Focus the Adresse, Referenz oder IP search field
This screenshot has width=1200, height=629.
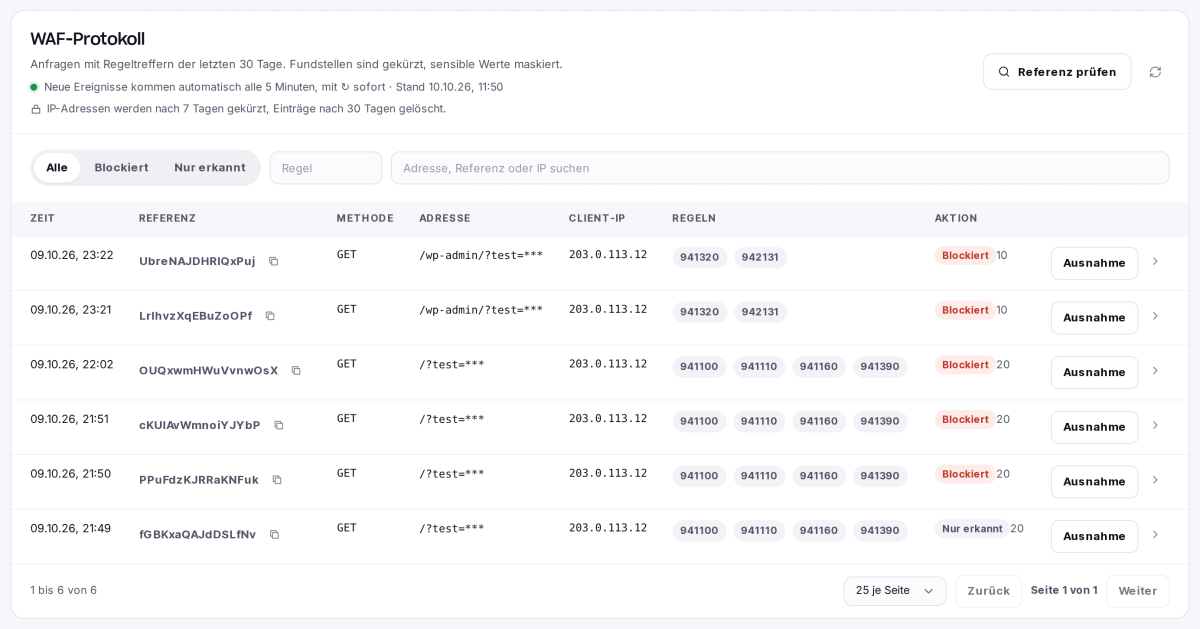click(x=780, y=168)
